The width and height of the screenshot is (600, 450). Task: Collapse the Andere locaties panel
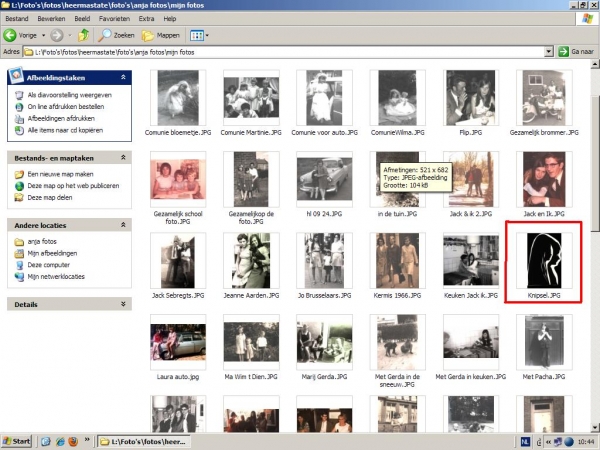point(123,225)
